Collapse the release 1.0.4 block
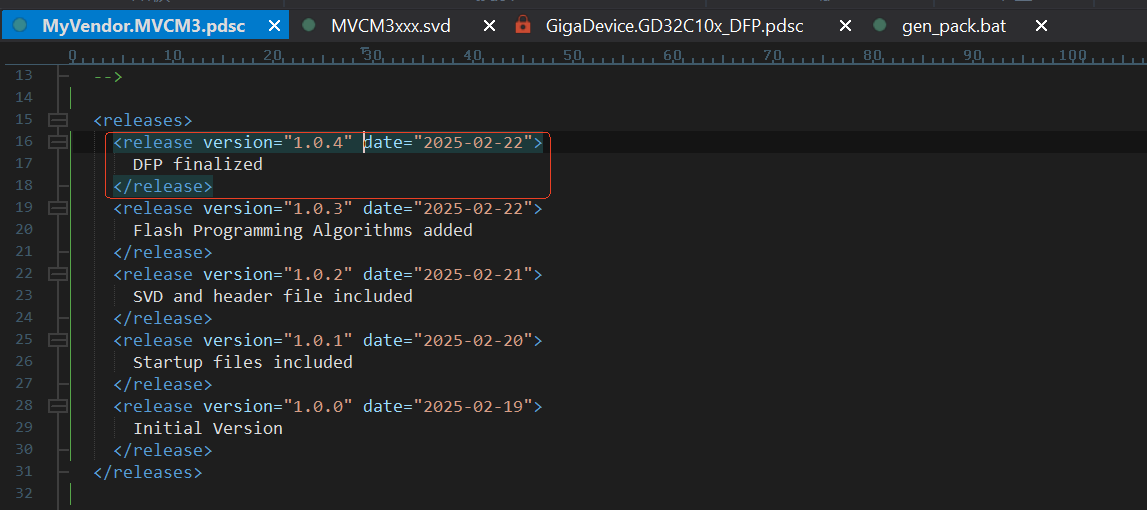 click(x=58, y=142)
